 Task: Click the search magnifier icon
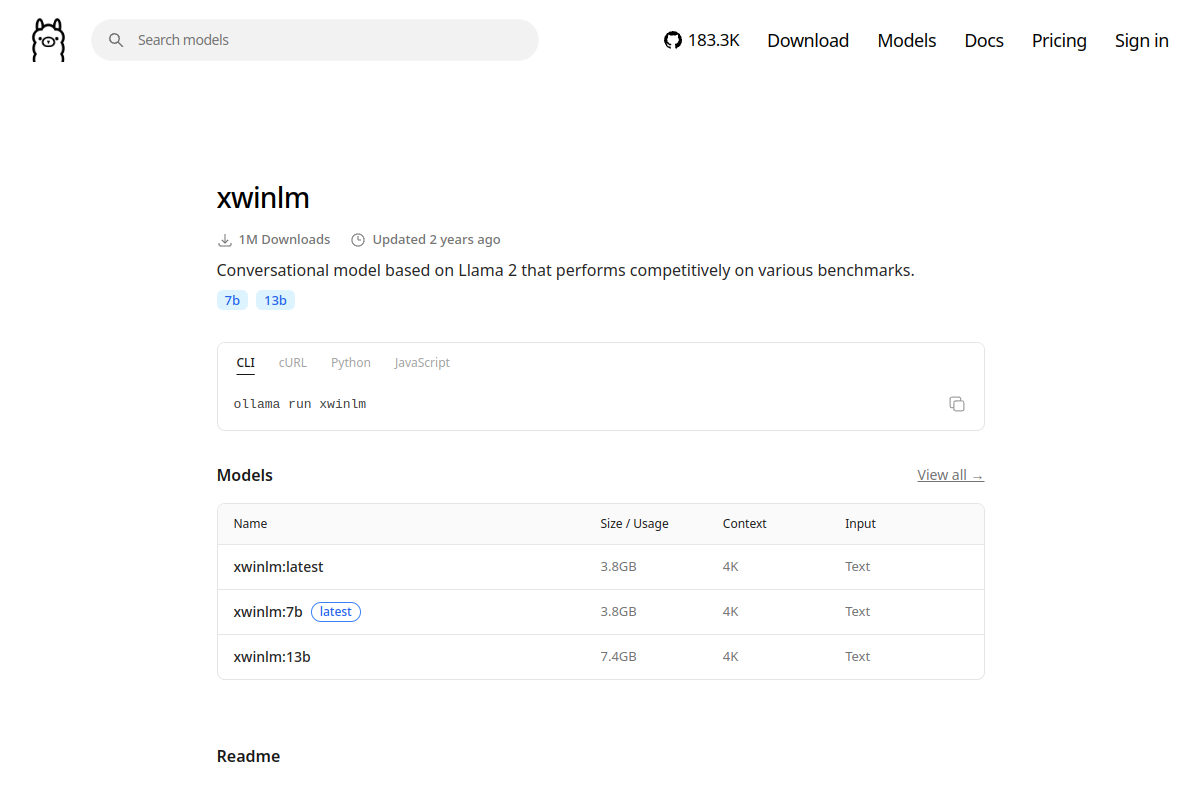tap(116, 40)
